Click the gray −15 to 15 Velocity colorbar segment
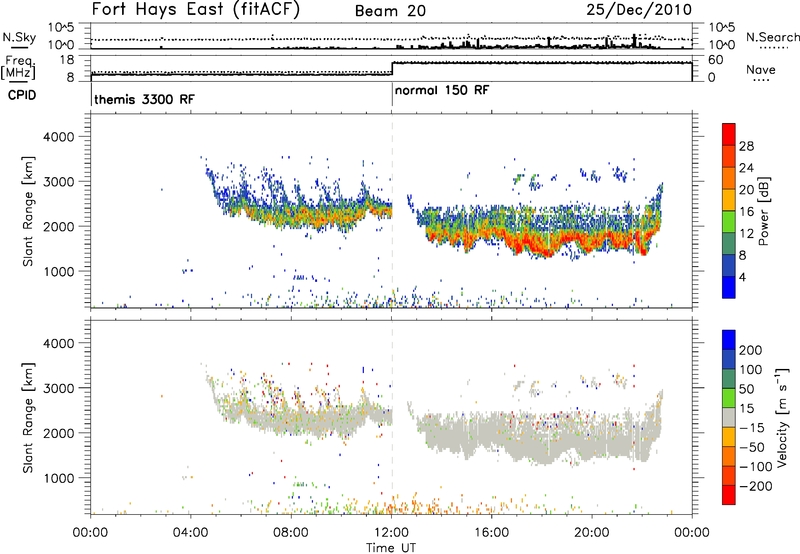Viewport: 800px width, 554px height. coord(729,417)
